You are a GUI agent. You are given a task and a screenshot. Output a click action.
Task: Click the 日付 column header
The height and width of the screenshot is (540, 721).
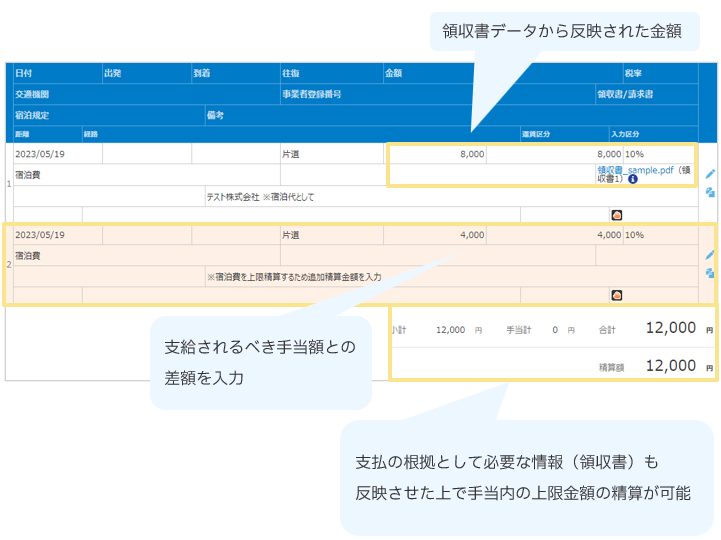[x=23, y=73]
